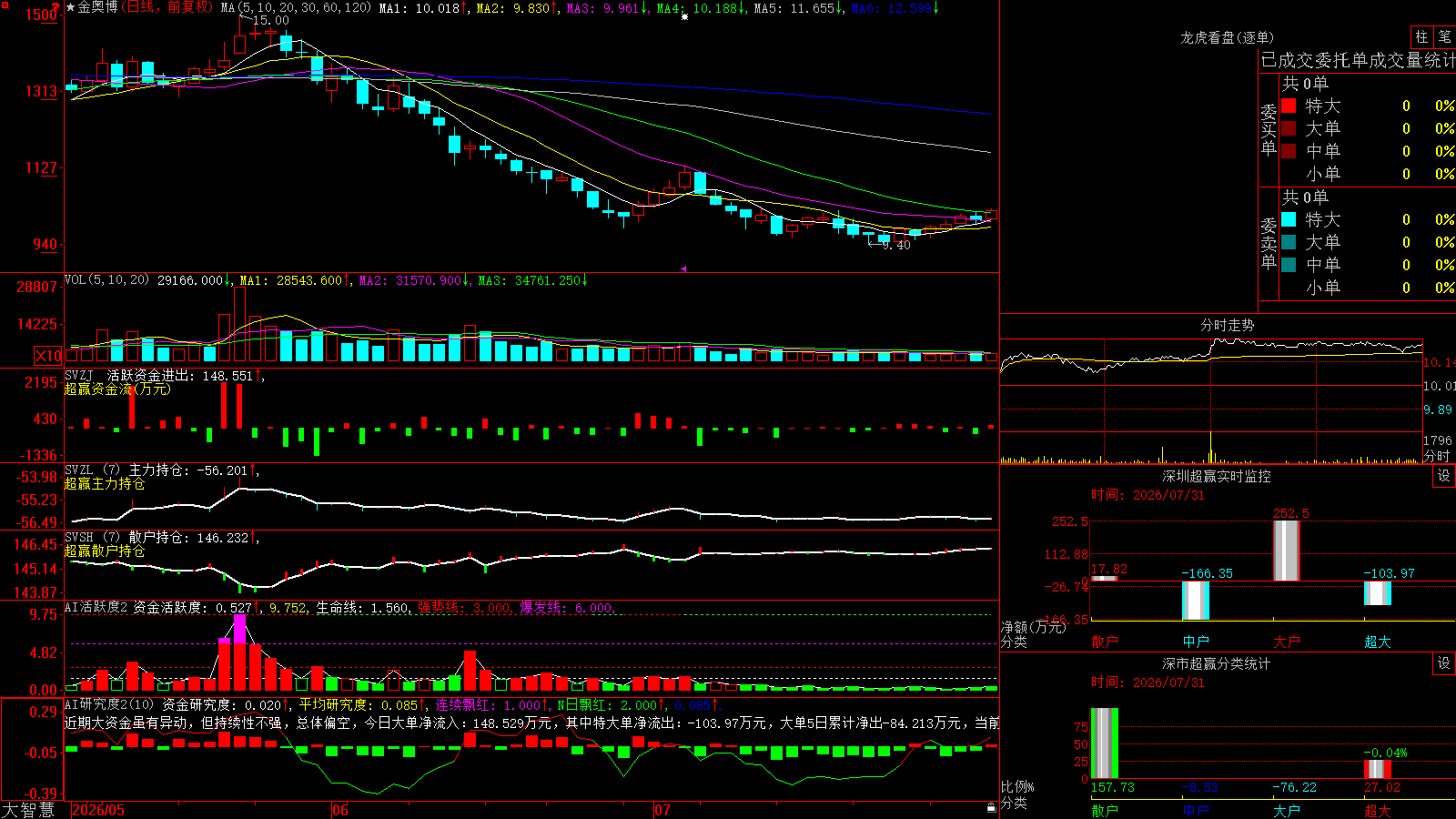Click 散户 category under 深圳超赢实时监控 chart

[x=1105, y=642]
